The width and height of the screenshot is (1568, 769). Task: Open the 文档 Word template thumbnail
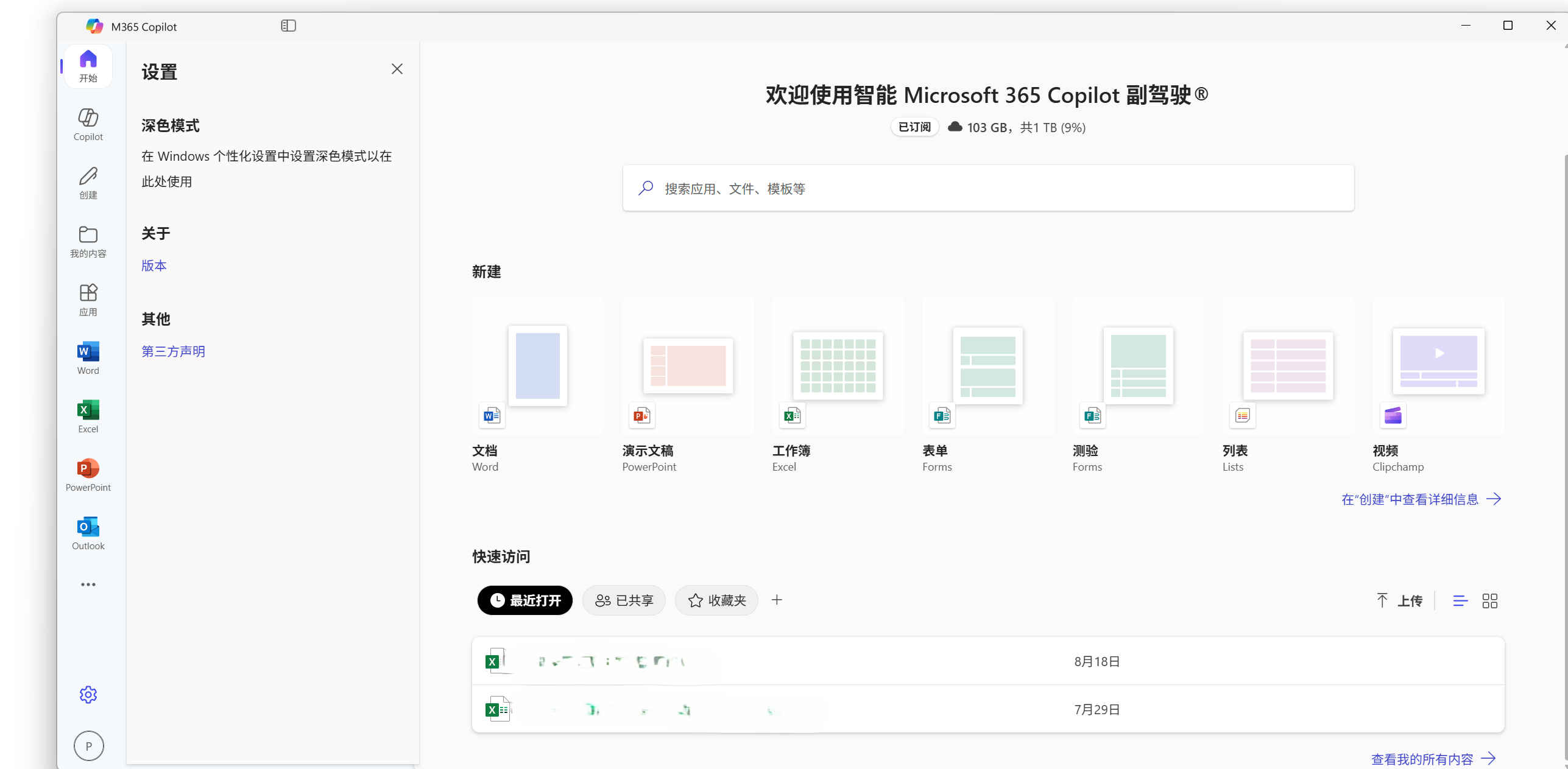(x=537, y=366)
